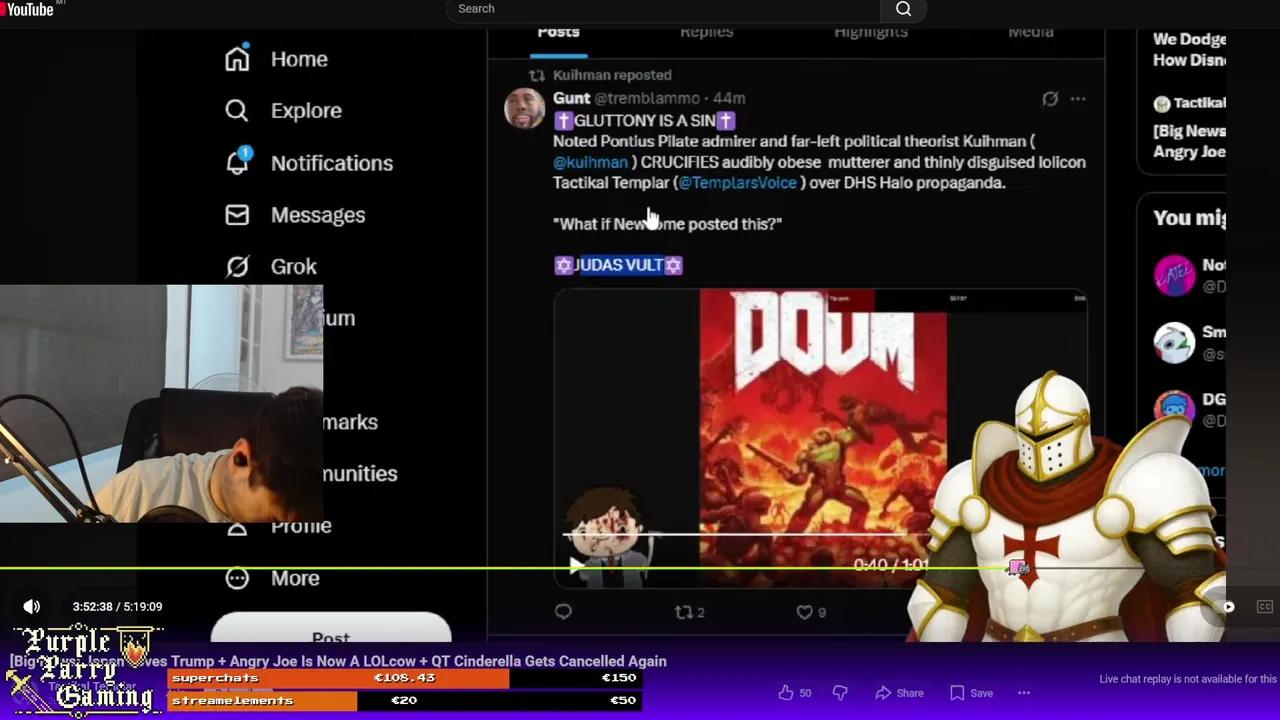Play the embedded tweet video
The image size is (1280, 720).
coord(576,565)
